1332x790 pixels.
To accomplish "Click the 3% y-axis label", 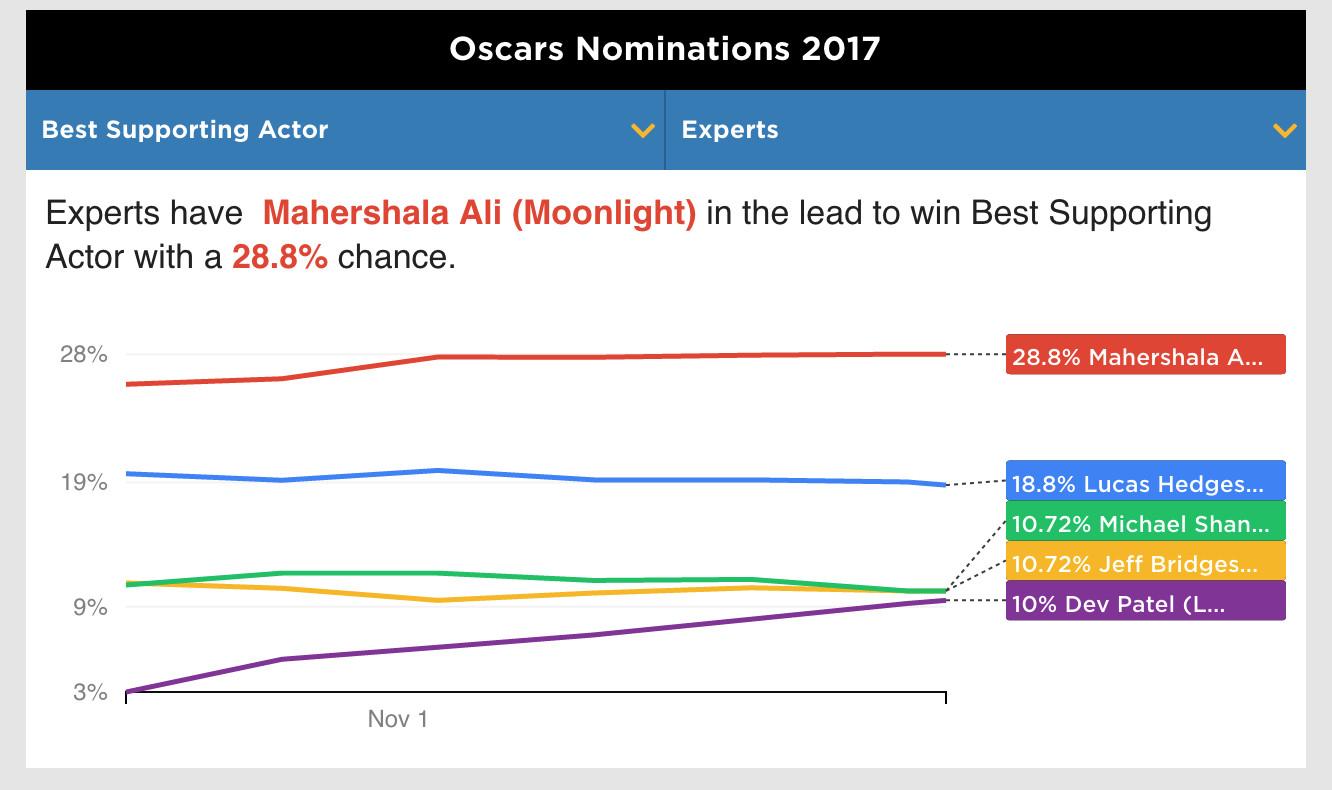I will point(89,692).
